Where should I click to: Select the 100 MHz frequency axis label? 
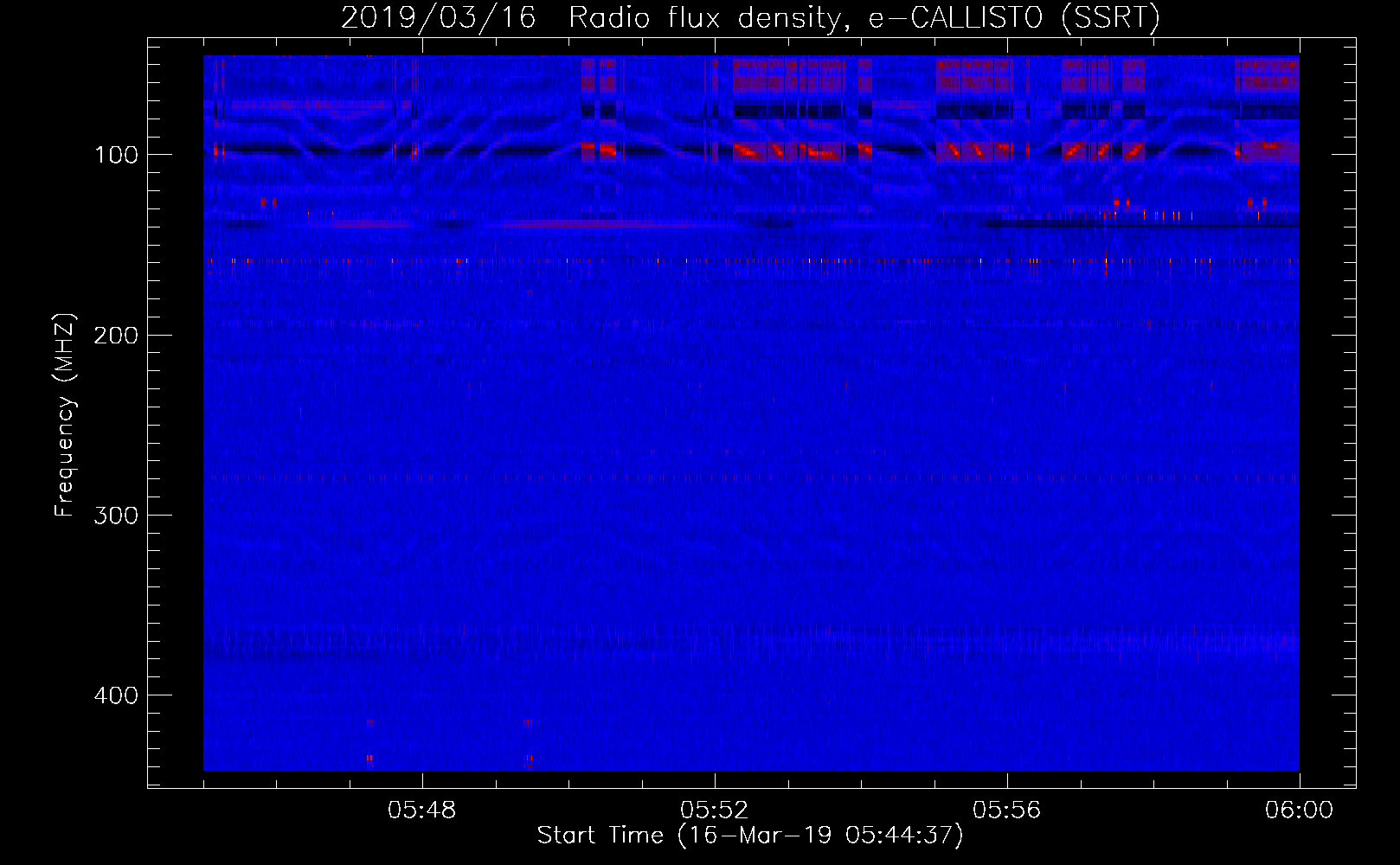(116, 155)
